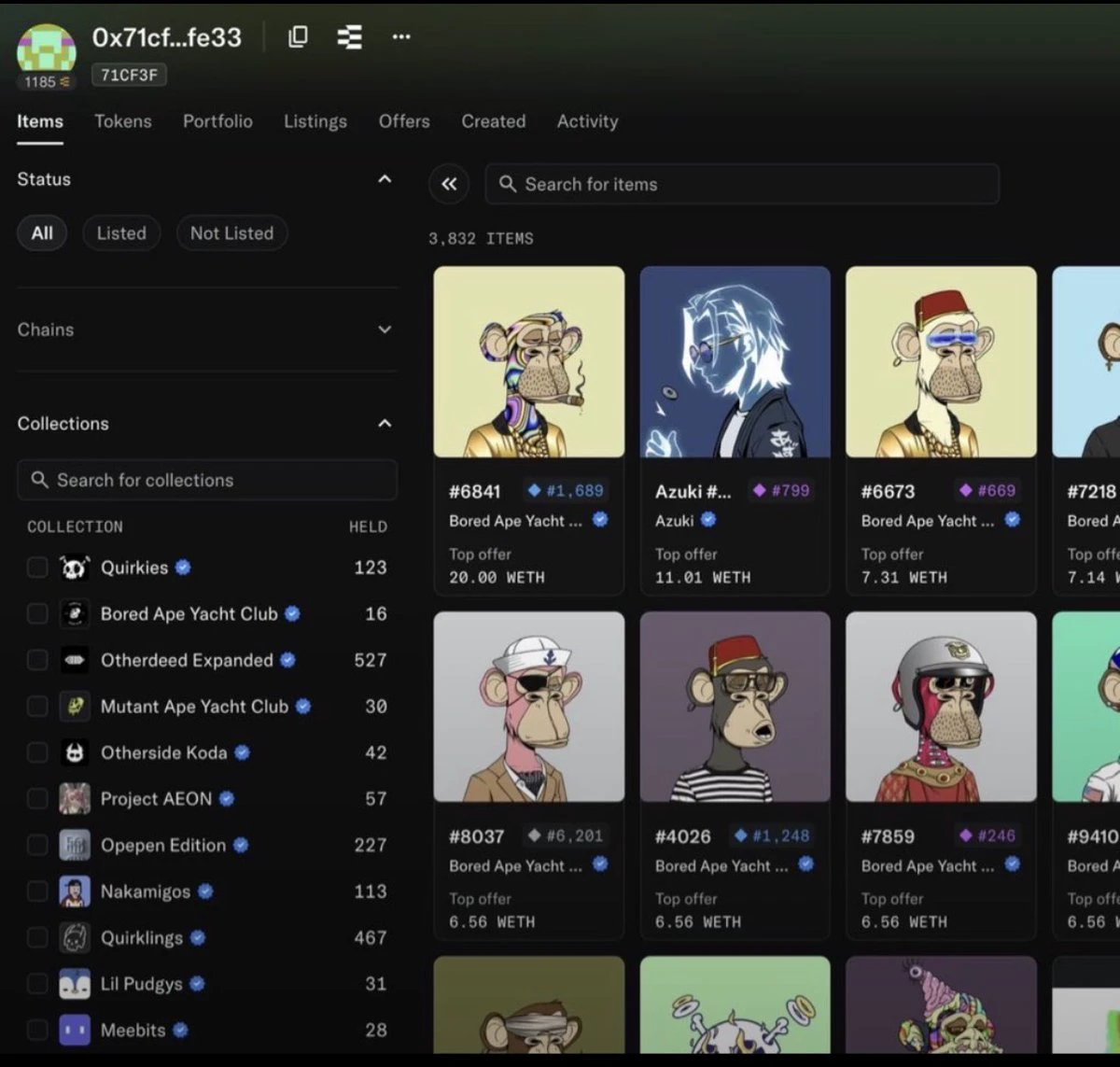Click rarity rank #669 on card #6673

coord(987,490)
